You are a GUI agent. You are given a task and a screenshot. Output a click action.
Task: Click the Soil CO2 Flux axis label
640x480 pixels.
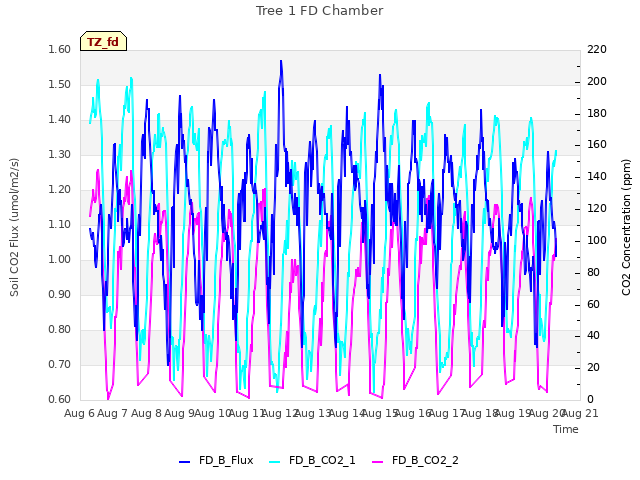pyautogui.click(x=14, y=227)
